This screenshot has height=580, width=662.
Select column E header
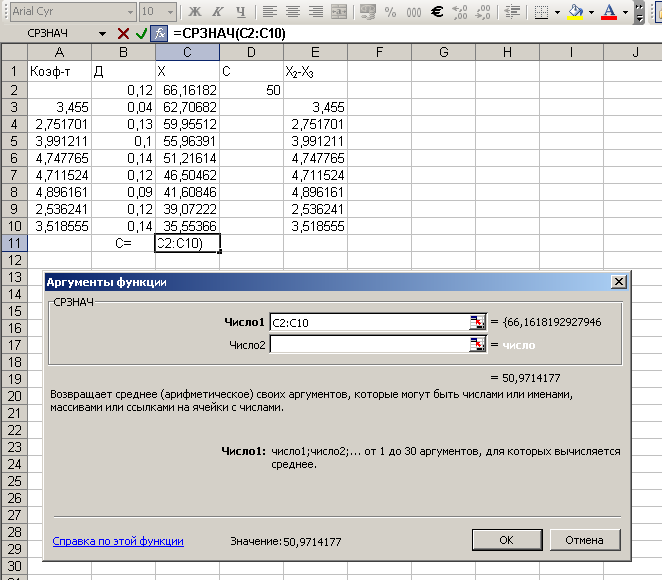point(315,52)
